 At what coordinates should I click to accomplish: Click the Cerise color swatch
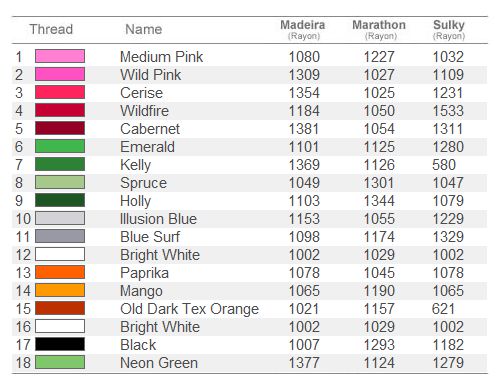pos(60,92)
